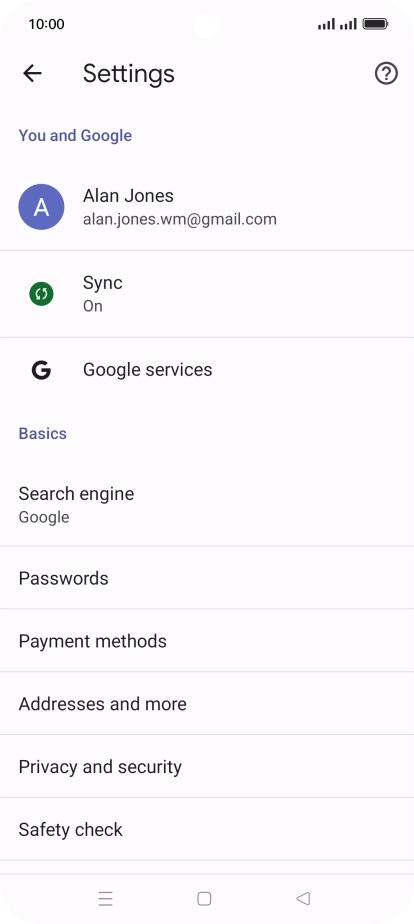Open Sync settings showing On
The image size is (414, 924).
[207, 294]
